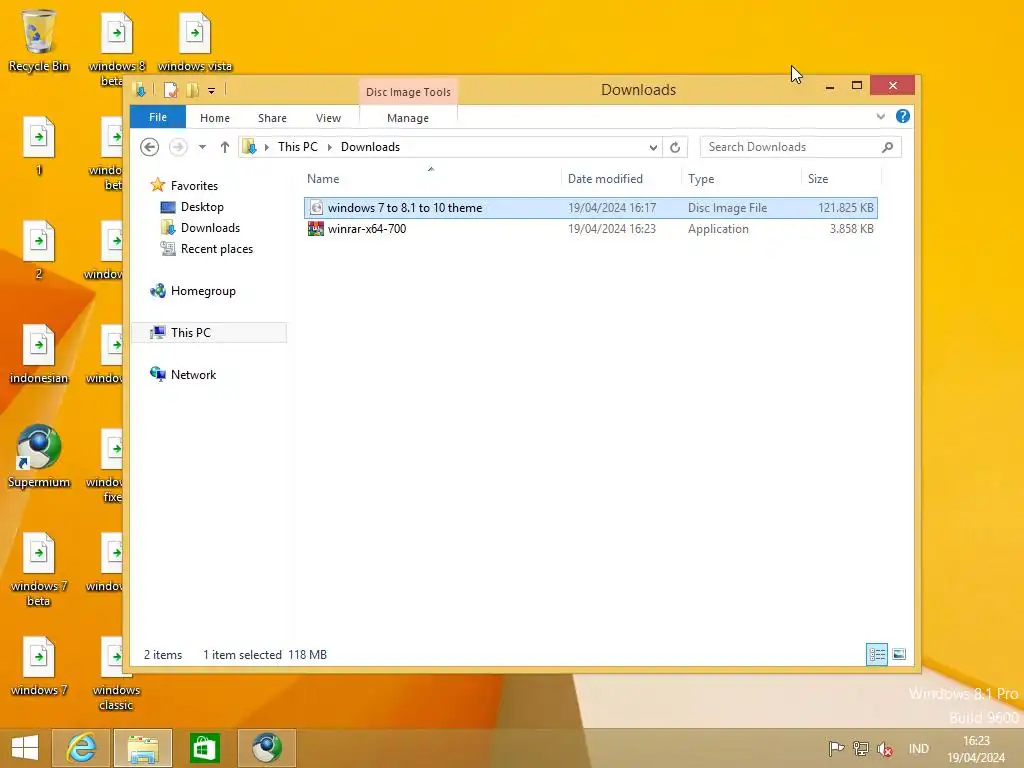Select the indonesian desktop file icon
The width and height of the screenshot is (1024, 768).
pyautogui.click(x=39, y=353)
